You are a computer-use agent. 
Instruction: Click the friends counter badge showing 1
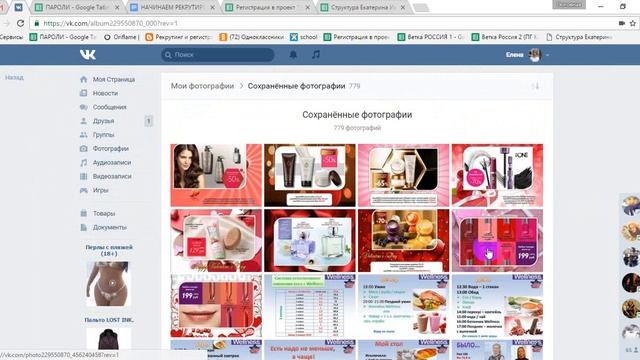point(149,121)
